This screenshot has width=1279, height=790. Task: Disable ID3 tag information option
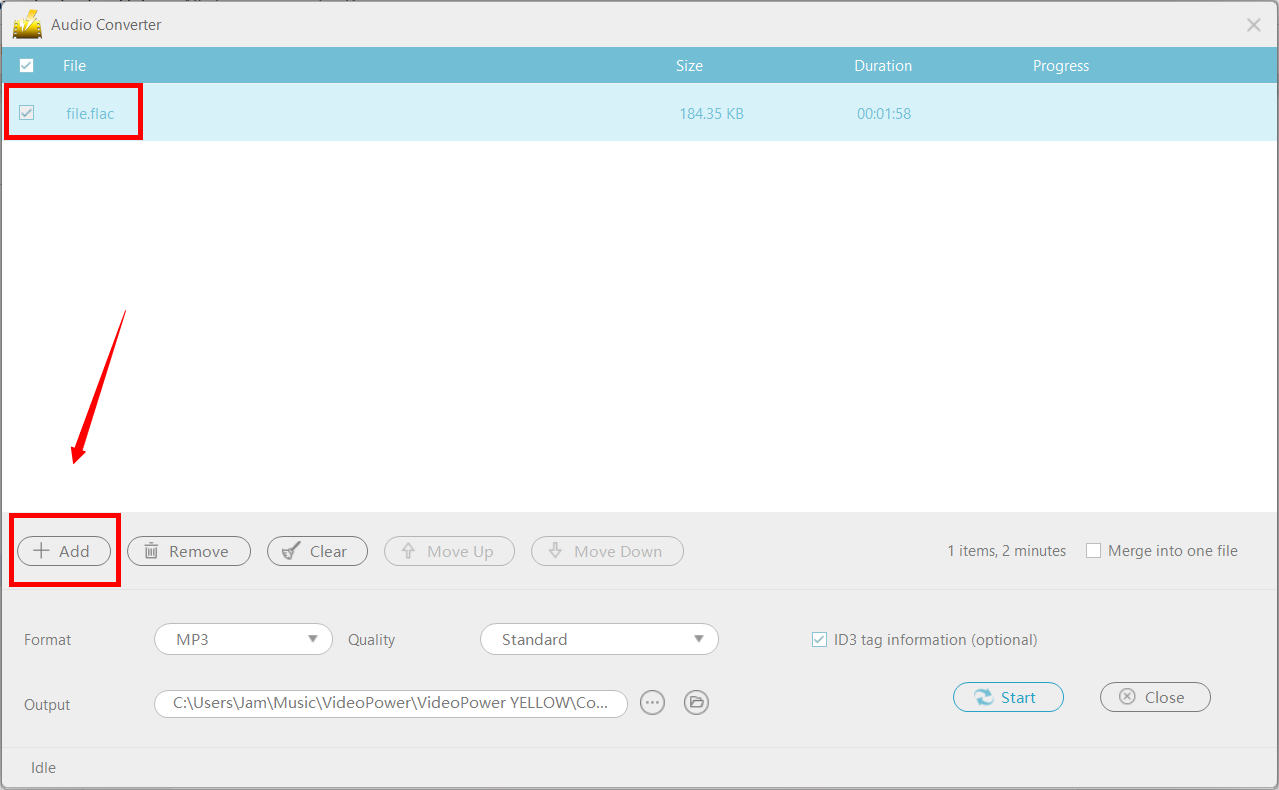(x=819, y=639)
